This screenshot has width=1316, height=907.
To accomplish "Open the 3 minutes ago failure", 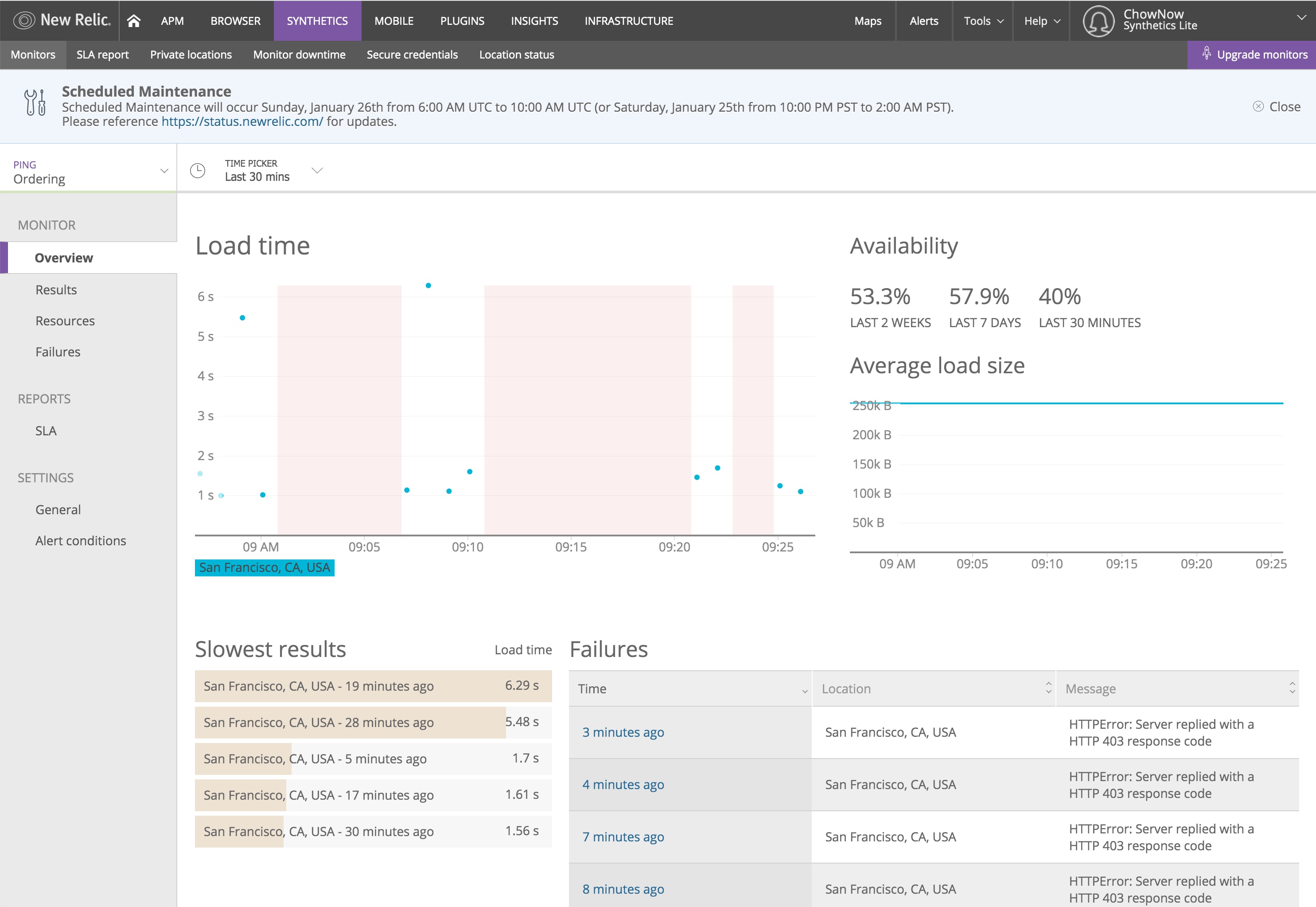I will coord(623,732).
